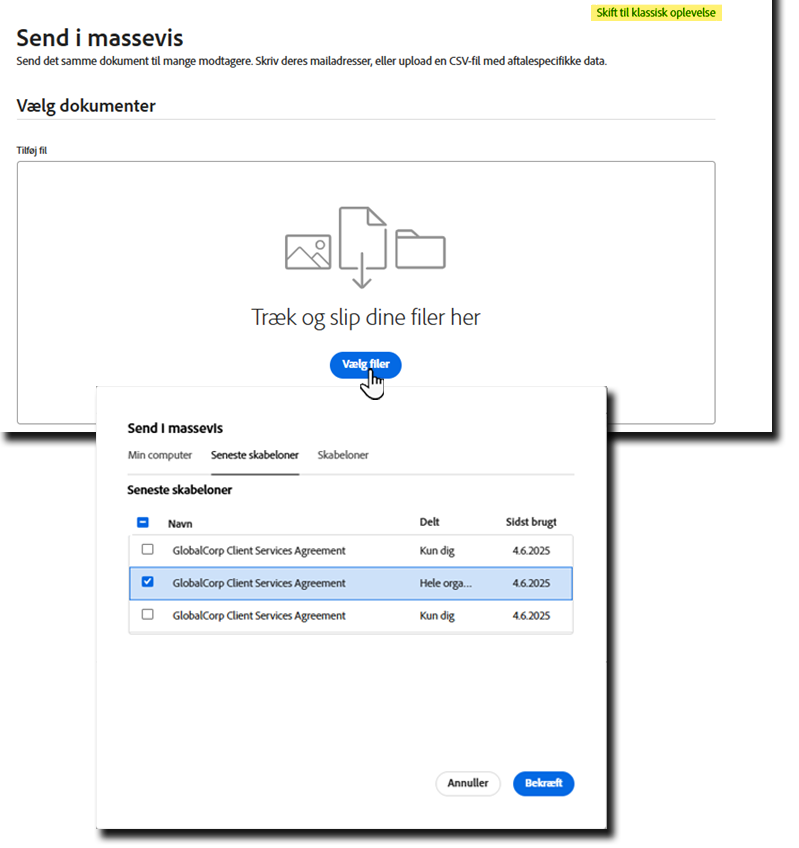Switch to the Min computer tab
Image resolution: width=799 pixels, height=848 pixels.
[x=160, y=455]
